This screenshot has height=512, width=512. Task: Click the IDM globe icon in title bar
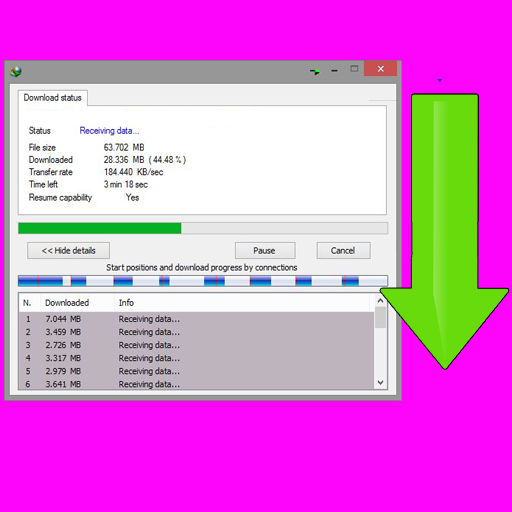click(x=16, y=71)
